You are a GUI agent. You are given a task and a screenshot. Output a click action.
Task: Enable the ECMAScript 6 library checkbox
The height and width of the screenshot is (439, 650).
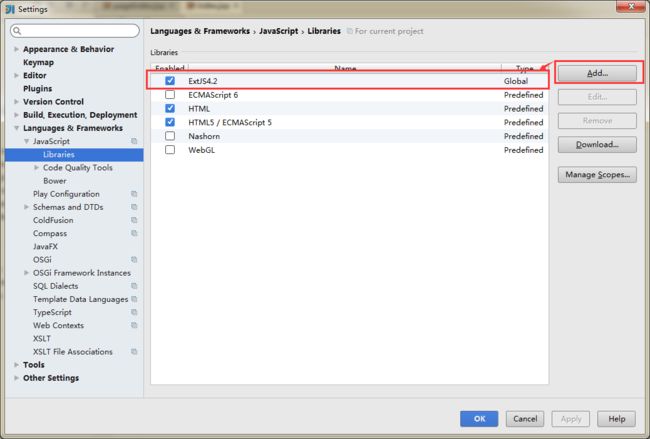tap(170, 95)
